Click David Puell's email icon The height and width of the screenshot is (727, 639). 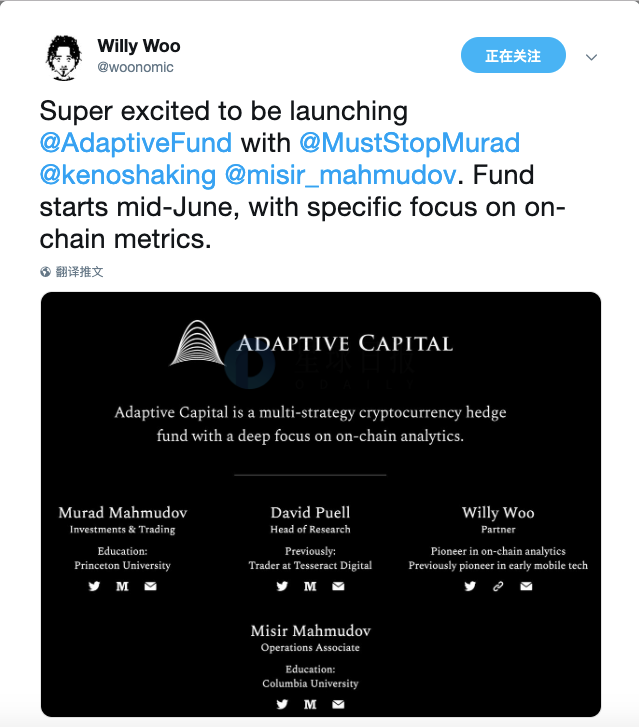338,586
